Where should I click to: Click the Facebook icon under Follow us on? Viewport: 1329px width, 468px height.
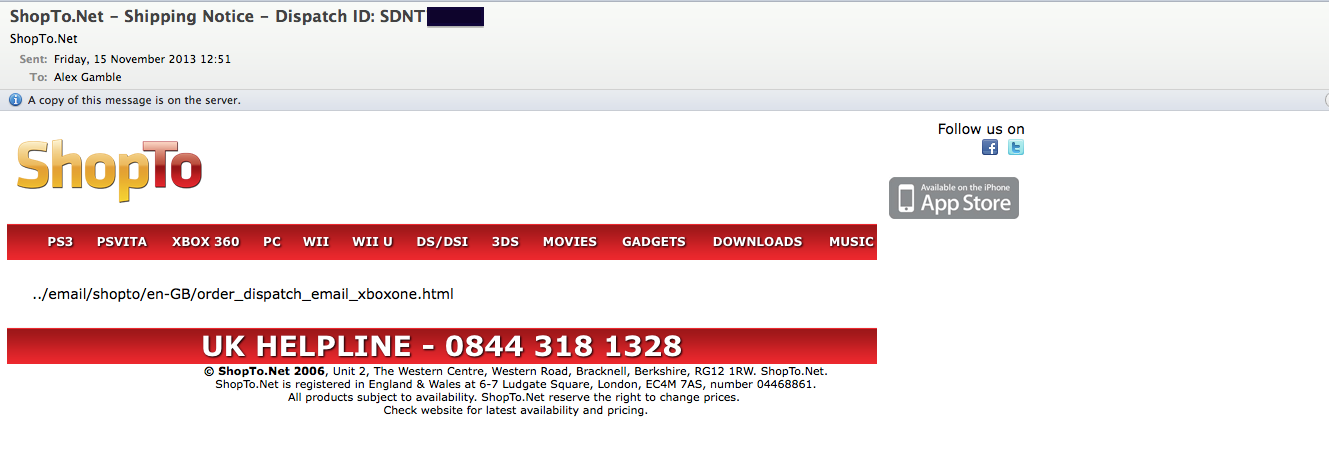point(990,148)
